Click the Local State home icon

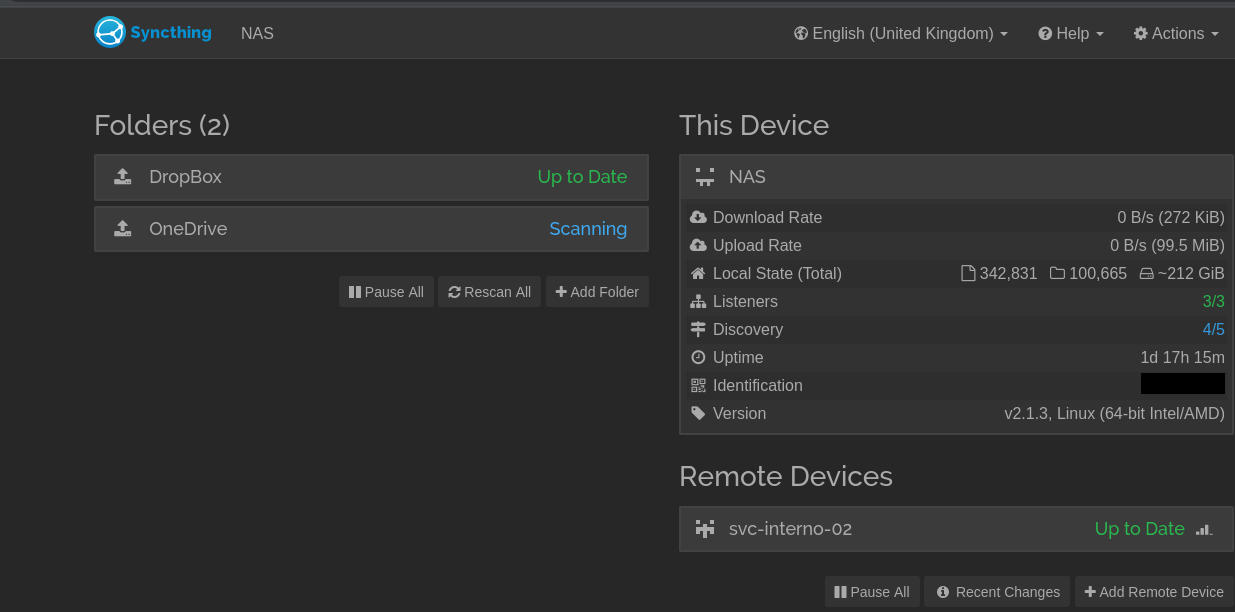click(698, 273)
